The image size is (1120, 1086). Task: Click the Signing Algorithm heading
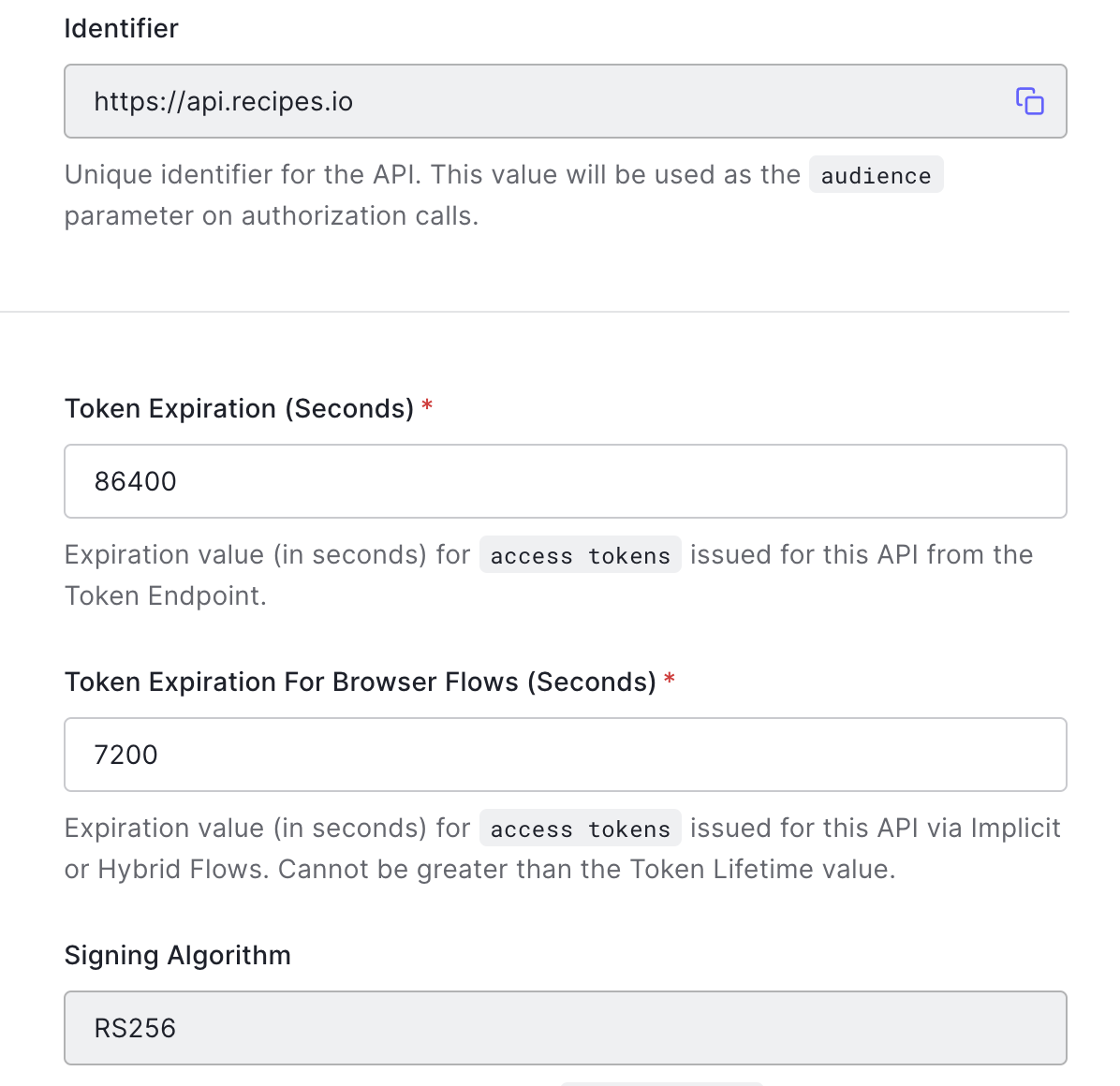(x=177, y=955)
